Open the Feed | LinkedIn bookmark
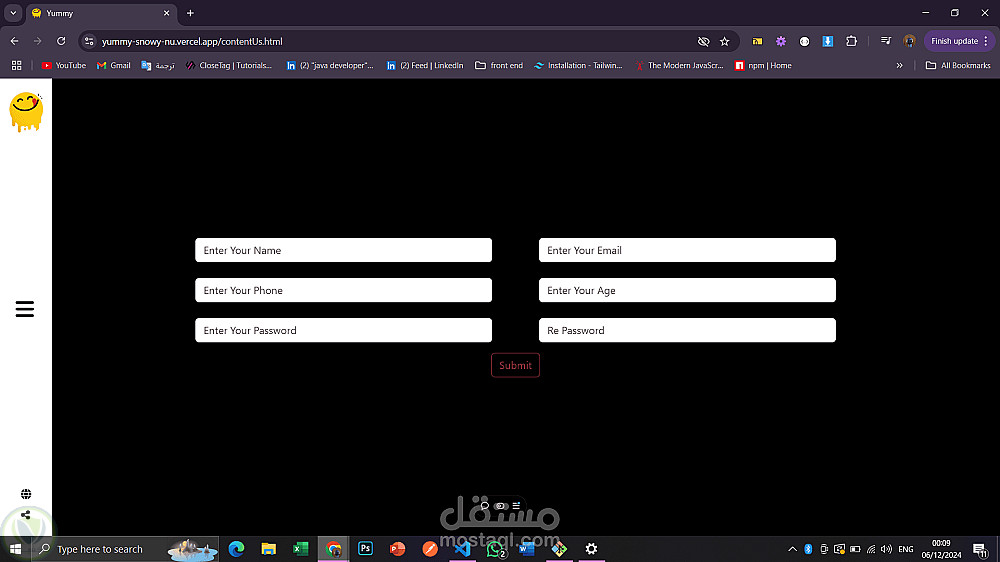The image size is (1000, 562). click(425, 66)
